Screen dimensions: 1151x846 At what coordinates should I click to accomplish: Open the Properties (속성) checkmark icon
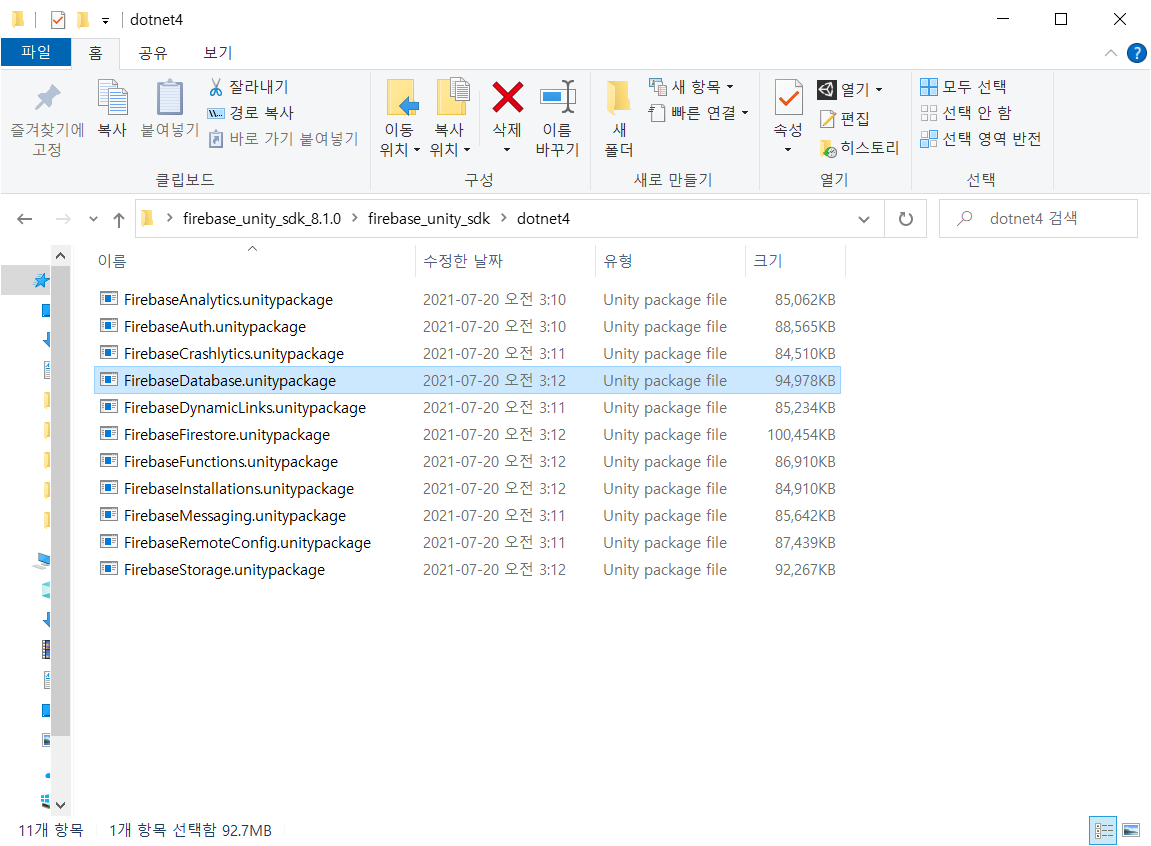(788, 98)
